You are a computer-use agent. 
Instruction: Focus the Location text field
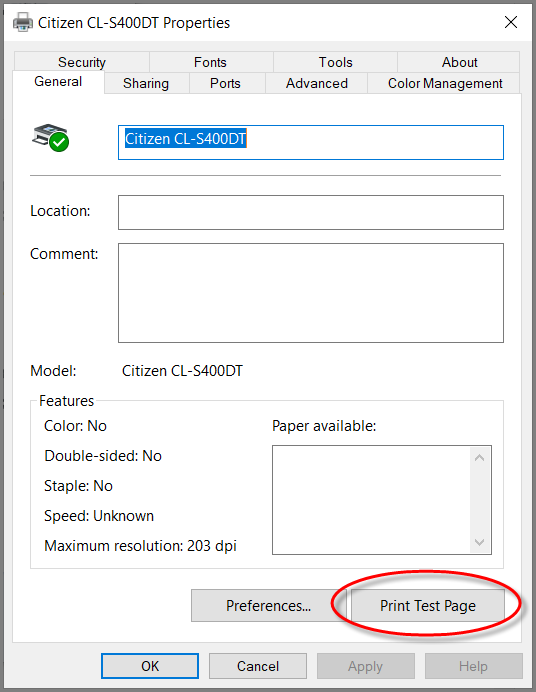pyautogui.click(x=311, y=213)
